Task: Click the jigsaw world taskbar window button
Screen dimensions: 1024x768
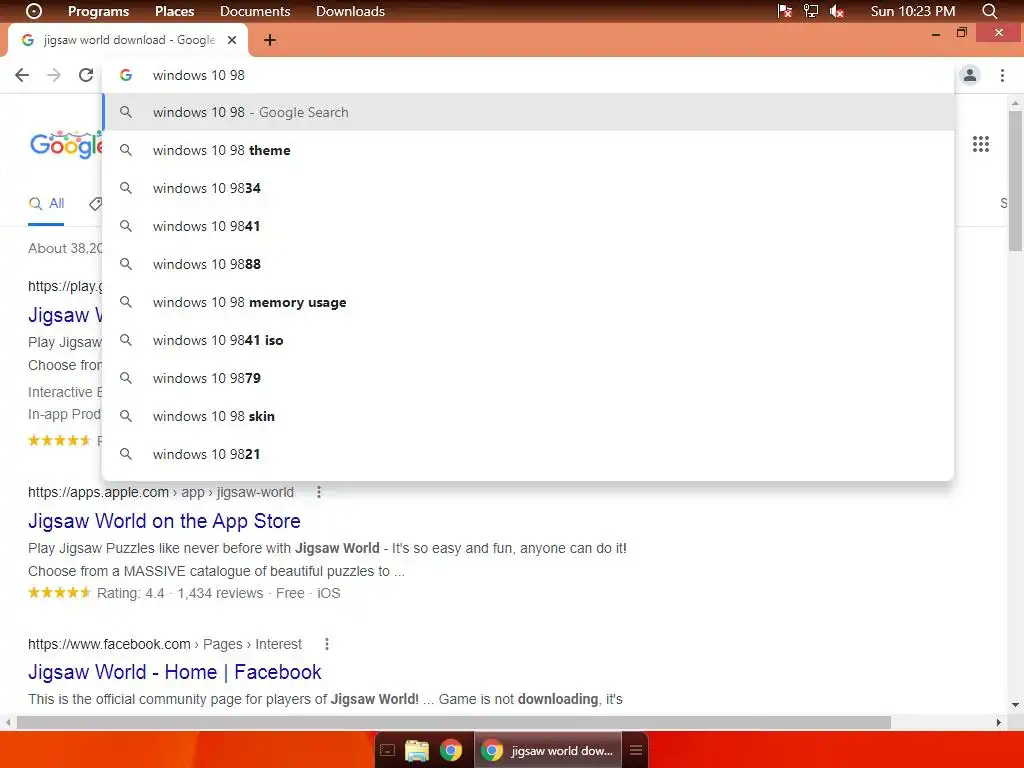Action: 549,750
